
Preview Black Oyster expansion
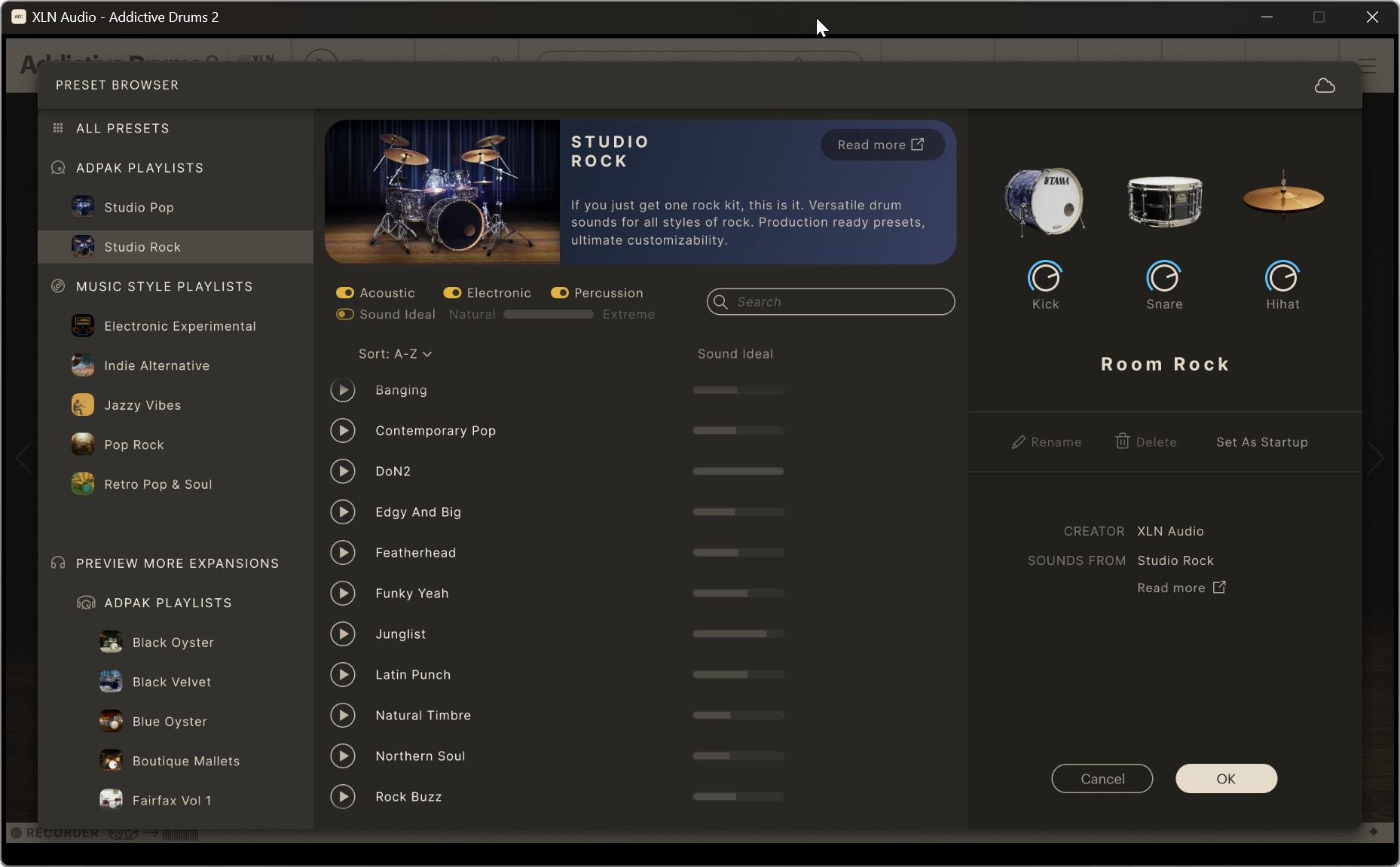(176, 643)
